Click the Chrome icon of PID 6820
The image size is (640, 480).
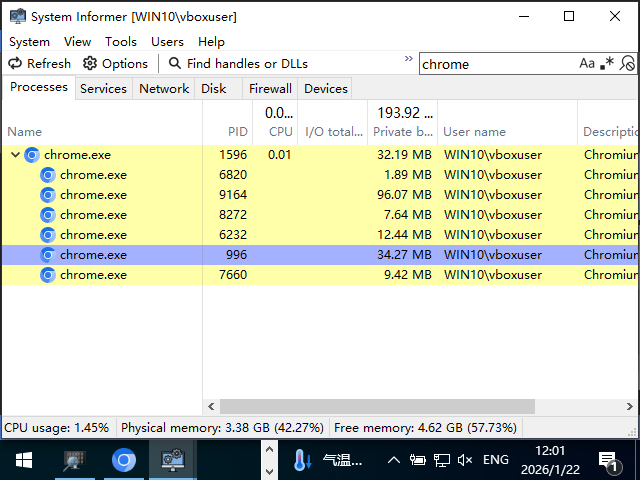pos(48,175)
